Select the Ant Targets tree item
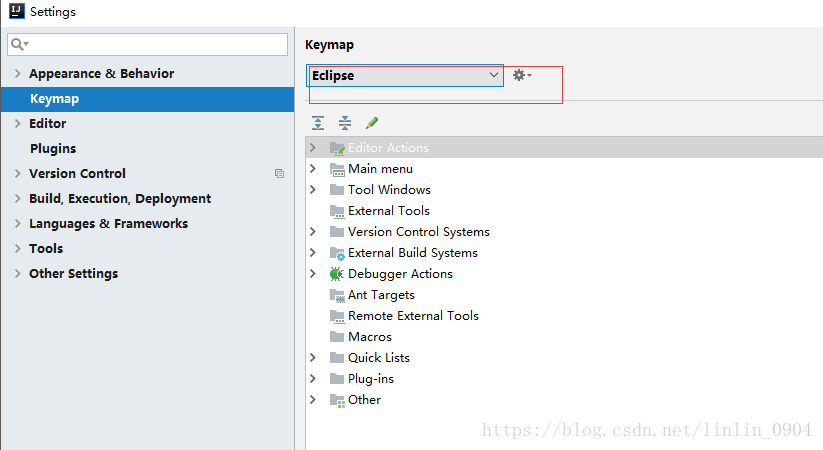Screen dimensions: 823x450 (x=381, y=295)
